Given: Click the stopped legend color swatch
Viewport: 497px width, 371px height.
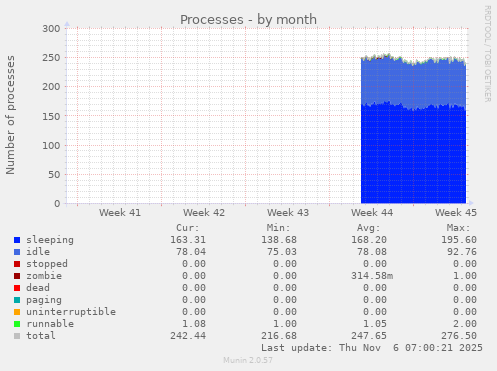Looking at the screenshot, I should click(x=17, y=264).
